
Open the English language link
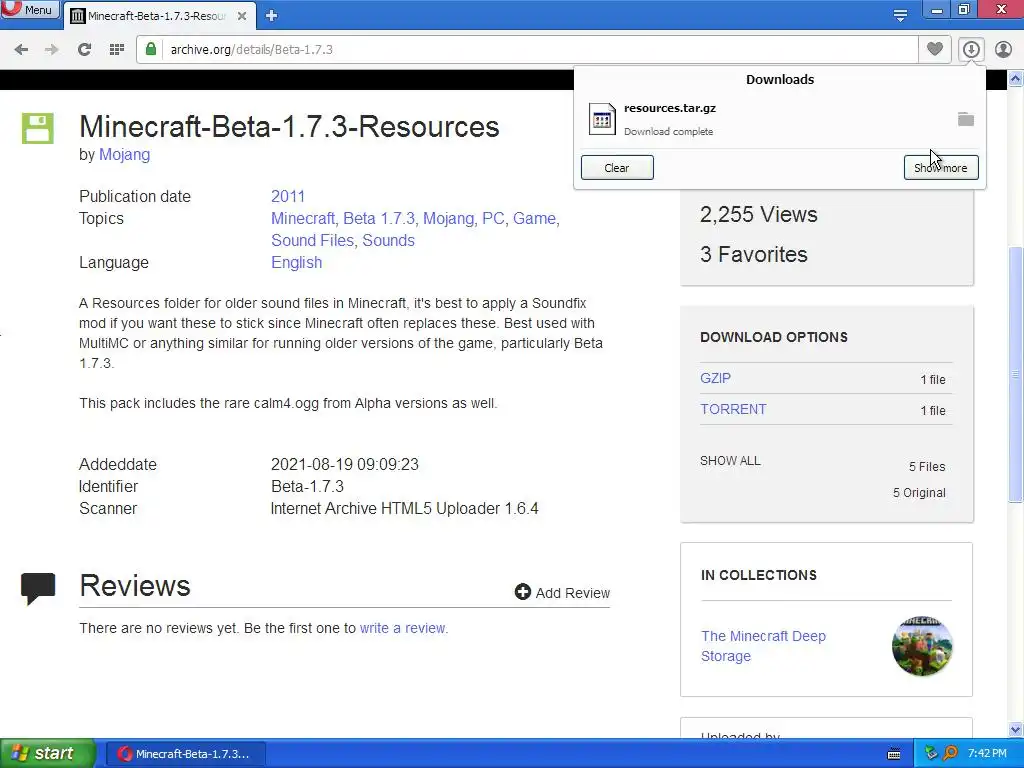click(296, 263)
